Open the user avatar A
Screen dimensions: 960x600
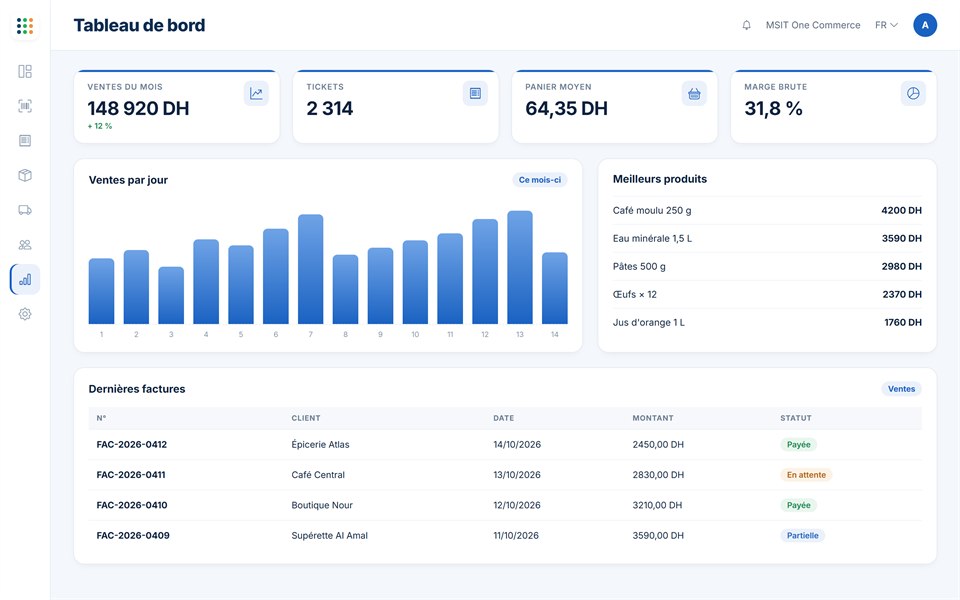[925, 25]
